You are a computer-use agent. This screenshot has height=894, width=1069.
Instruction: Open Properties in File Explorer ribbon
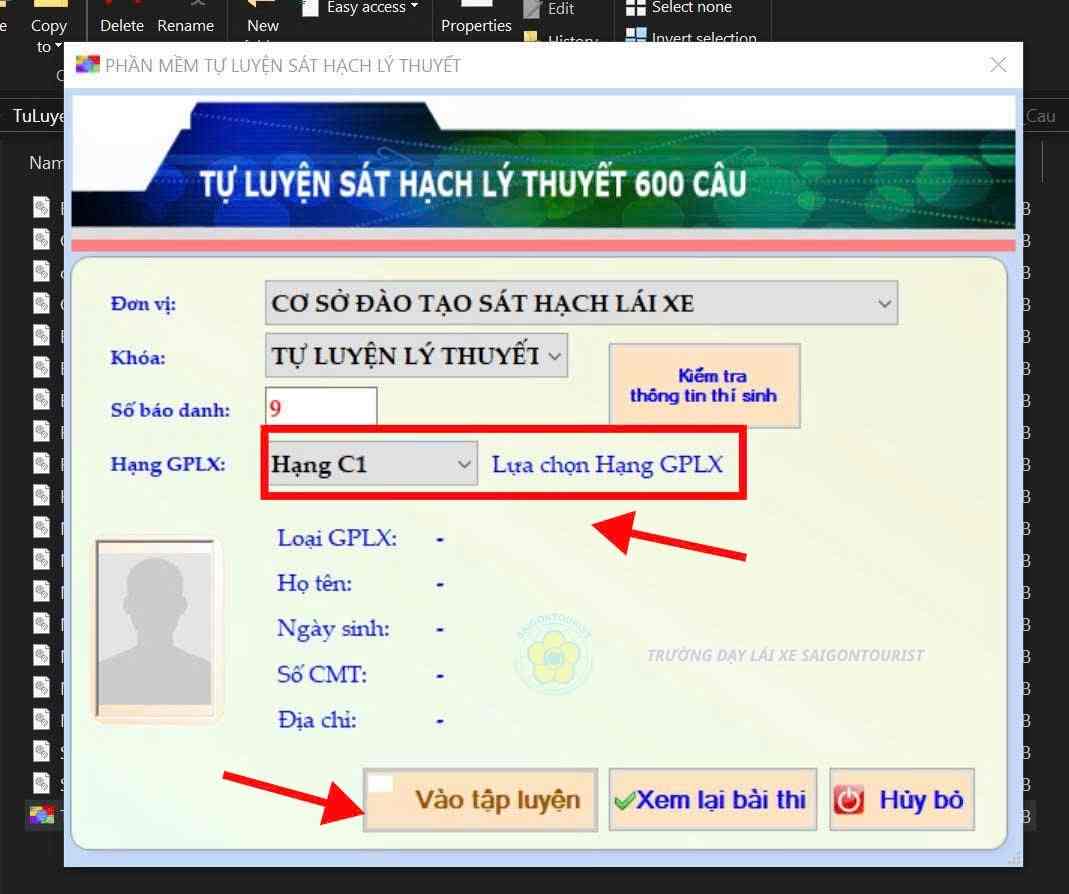pyautogui.click(x=476, y=26)
